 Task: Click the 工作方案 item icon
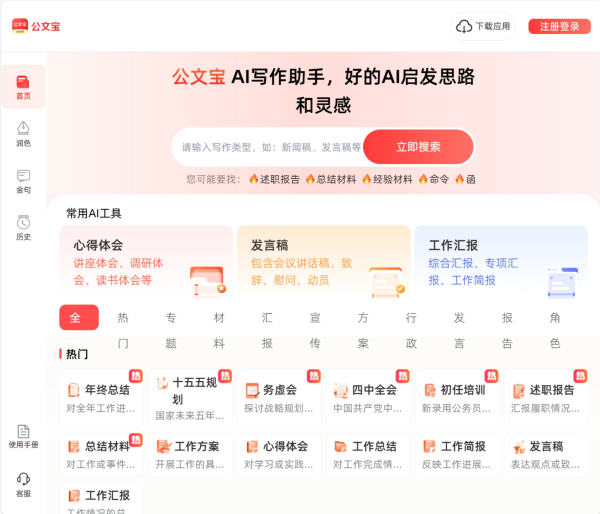point(164,446)
